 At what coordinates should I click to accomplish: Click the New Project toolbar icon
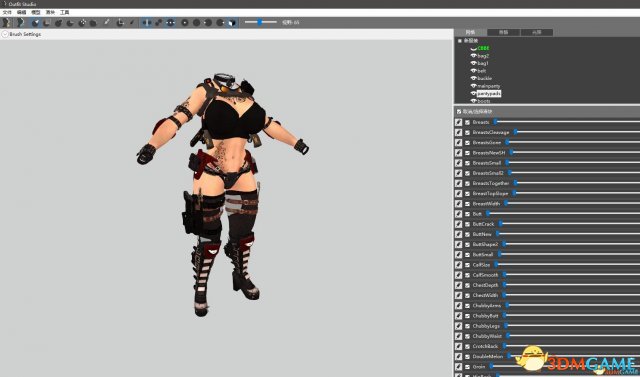tap(7, 22)
